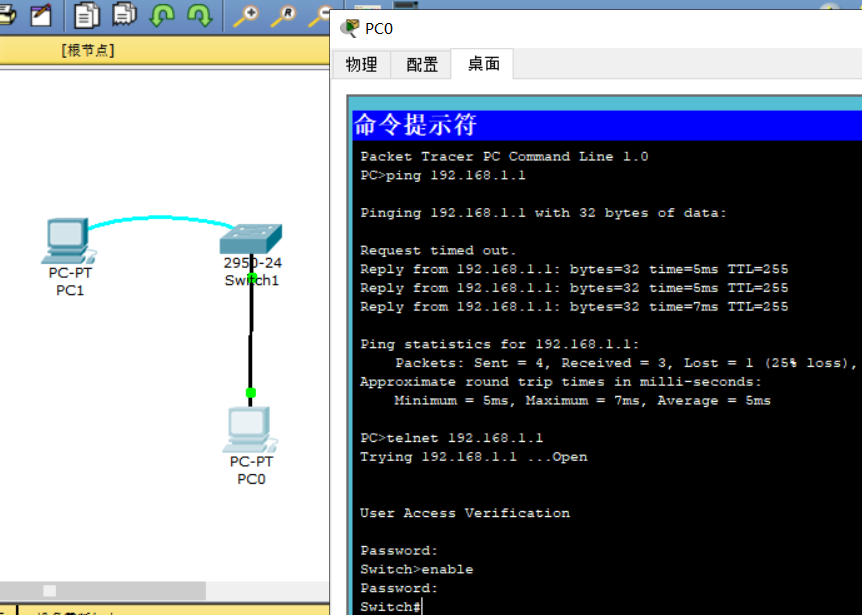This screenshot has width=862, height=615.
Task: Click the green Undo arrow
Action: pos(162,15)
